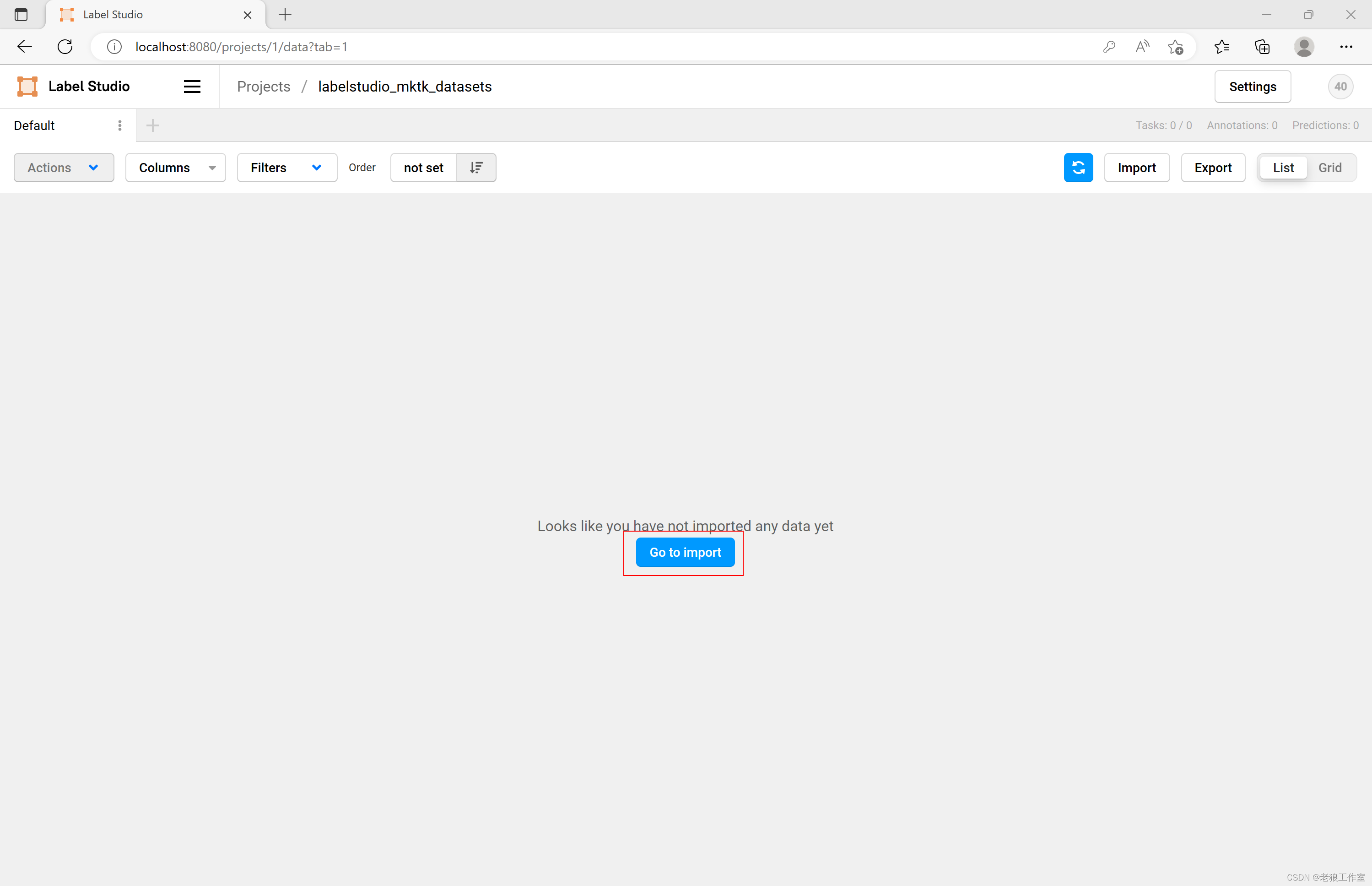Expand the Actions dropdown
The image size is (1372, 886).
(x=63, y=168)
